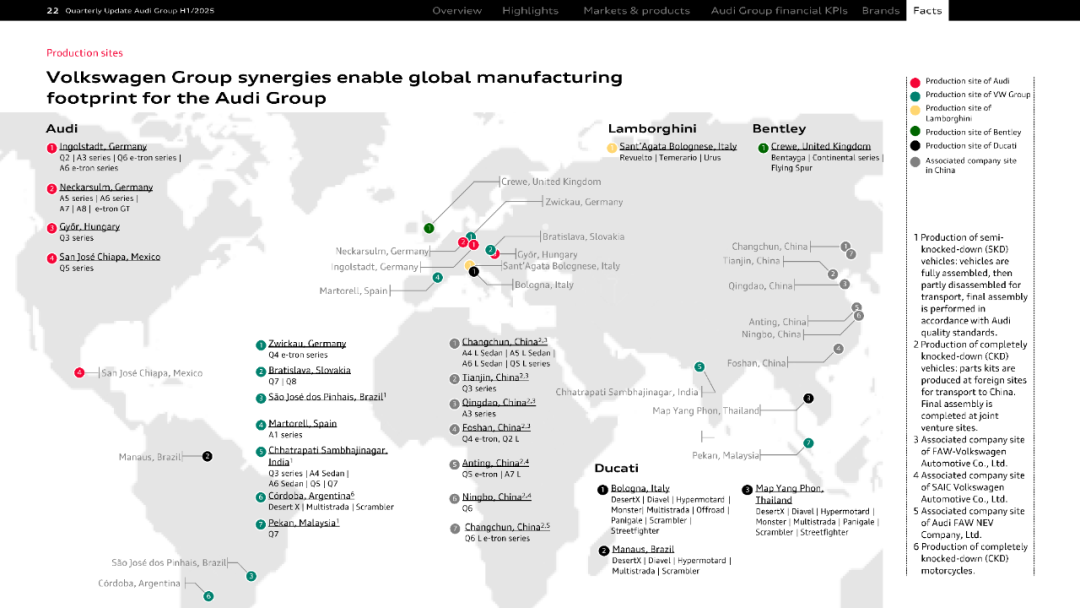1080x608 pixels.
Task: Click the teal Pekan, Malaysia map marker
Action: (x=808, y=443)
